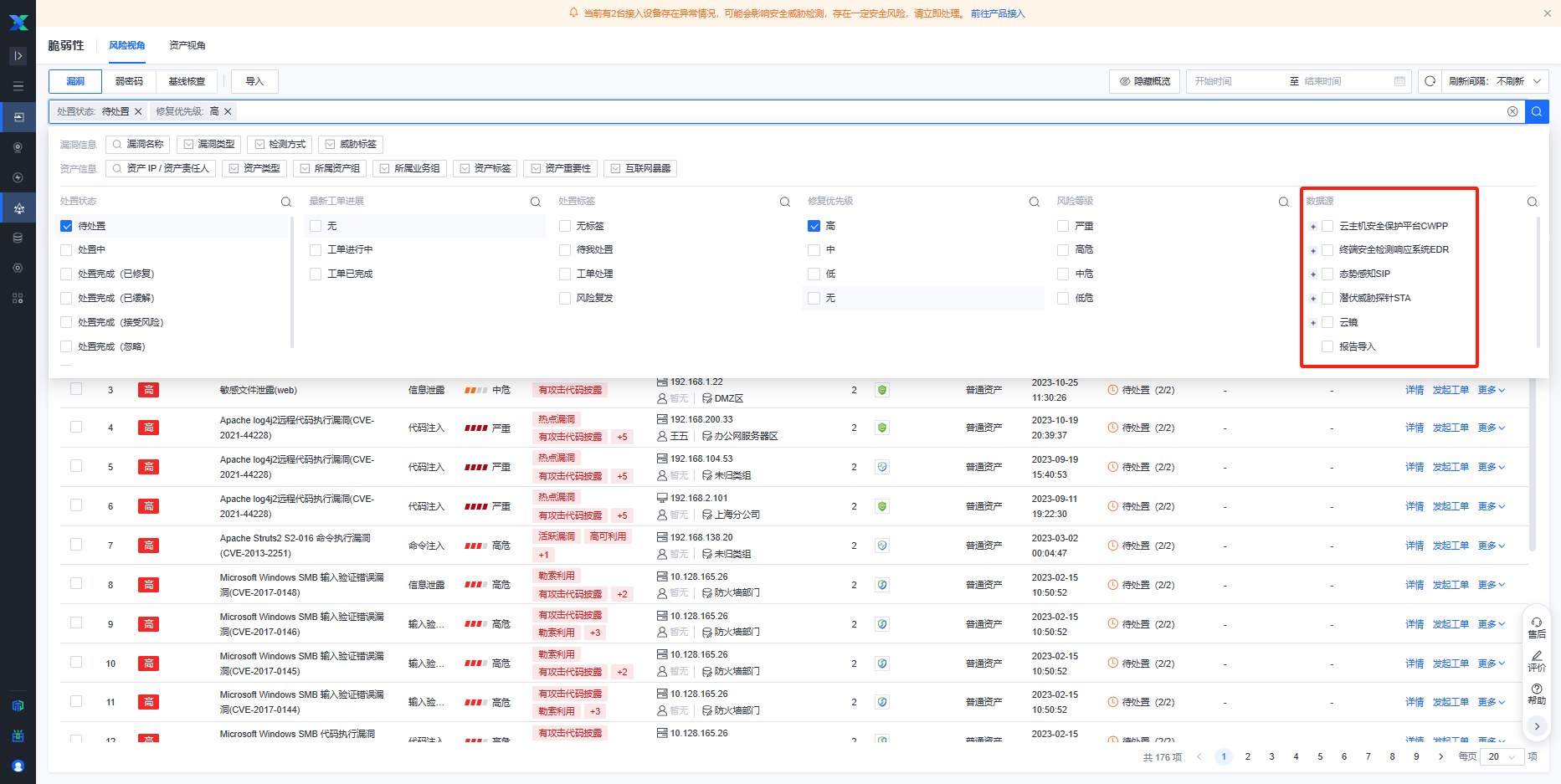Follow the 前往产品接入 link in banner
The height and width of the screenshot is (784, 1561).
997,13
